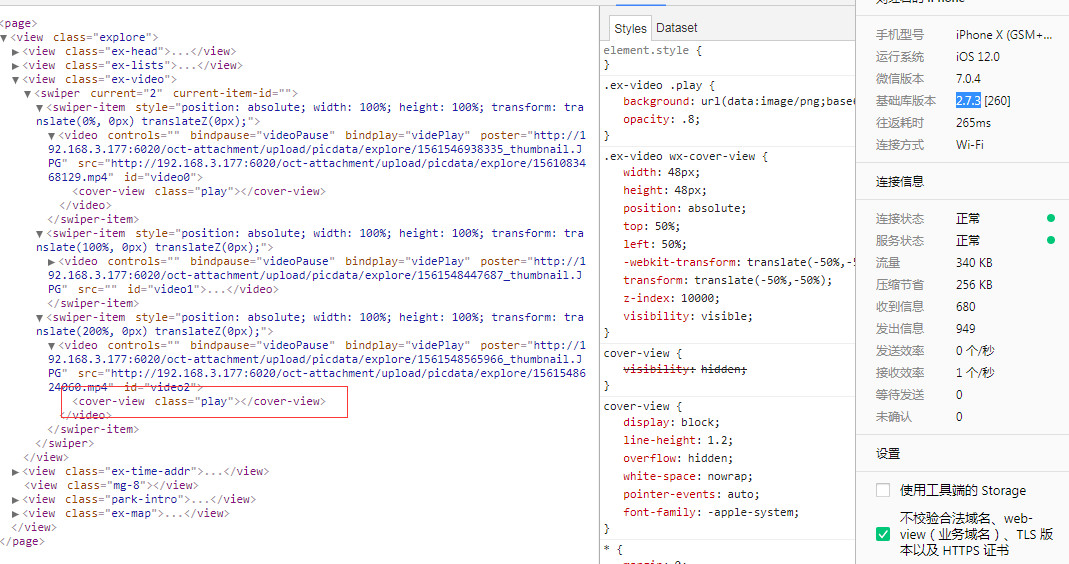Image resolution: width=1069 pixels, height=564 pixels.
Task: Expand the ex-lists view node
Action: coord(16,65)
